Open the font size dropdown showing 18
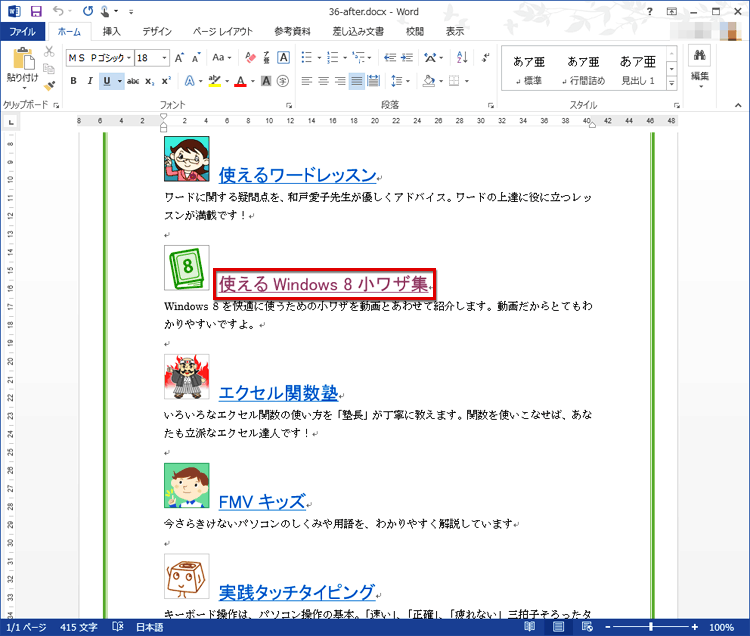 164,58
